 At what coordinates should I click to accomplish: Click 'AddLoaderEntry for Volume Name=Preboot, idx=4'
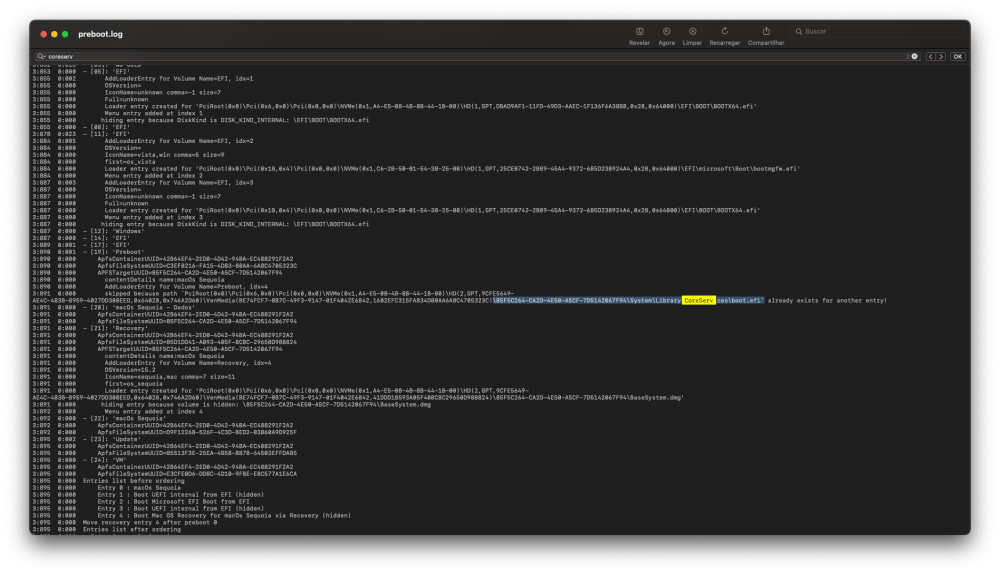[186, 286]
